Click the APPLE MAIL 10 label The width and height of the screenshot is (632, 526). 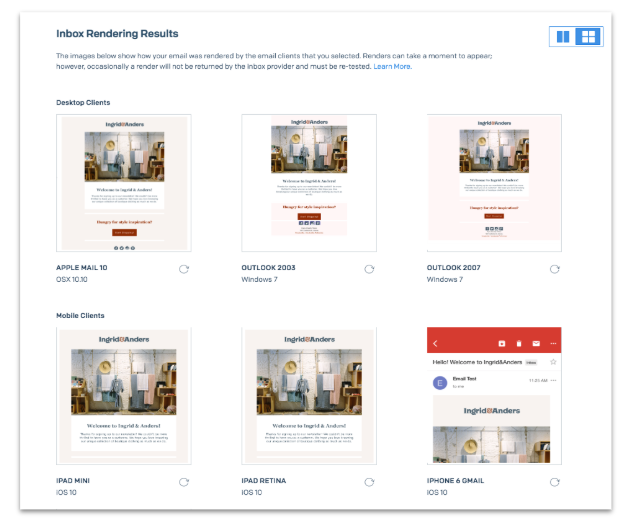(x=82, y=268)
